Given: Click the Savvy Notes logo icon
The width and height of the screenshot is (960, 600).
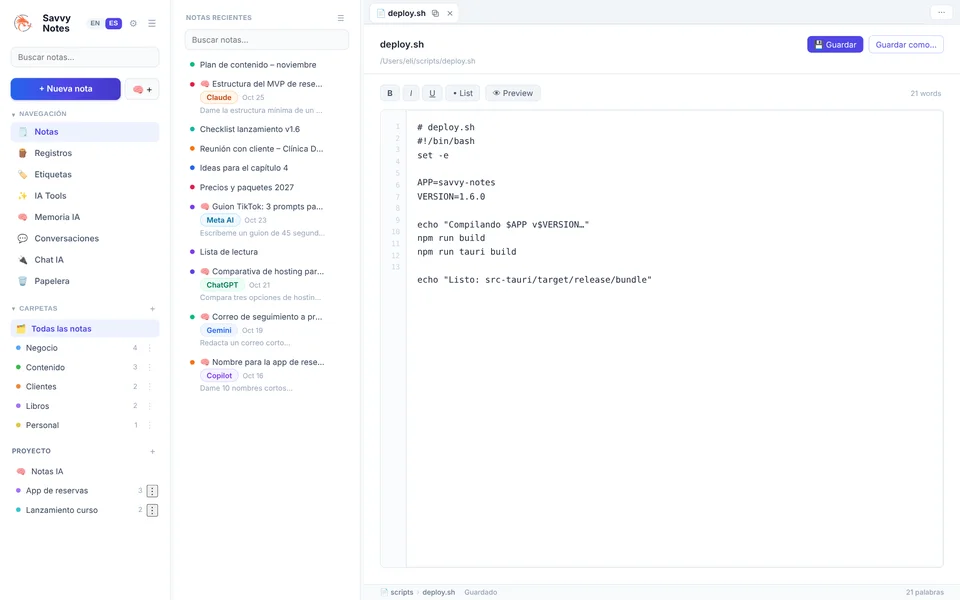Looking at the screenshot, I should pyautogui.click(x=23, y=23).
